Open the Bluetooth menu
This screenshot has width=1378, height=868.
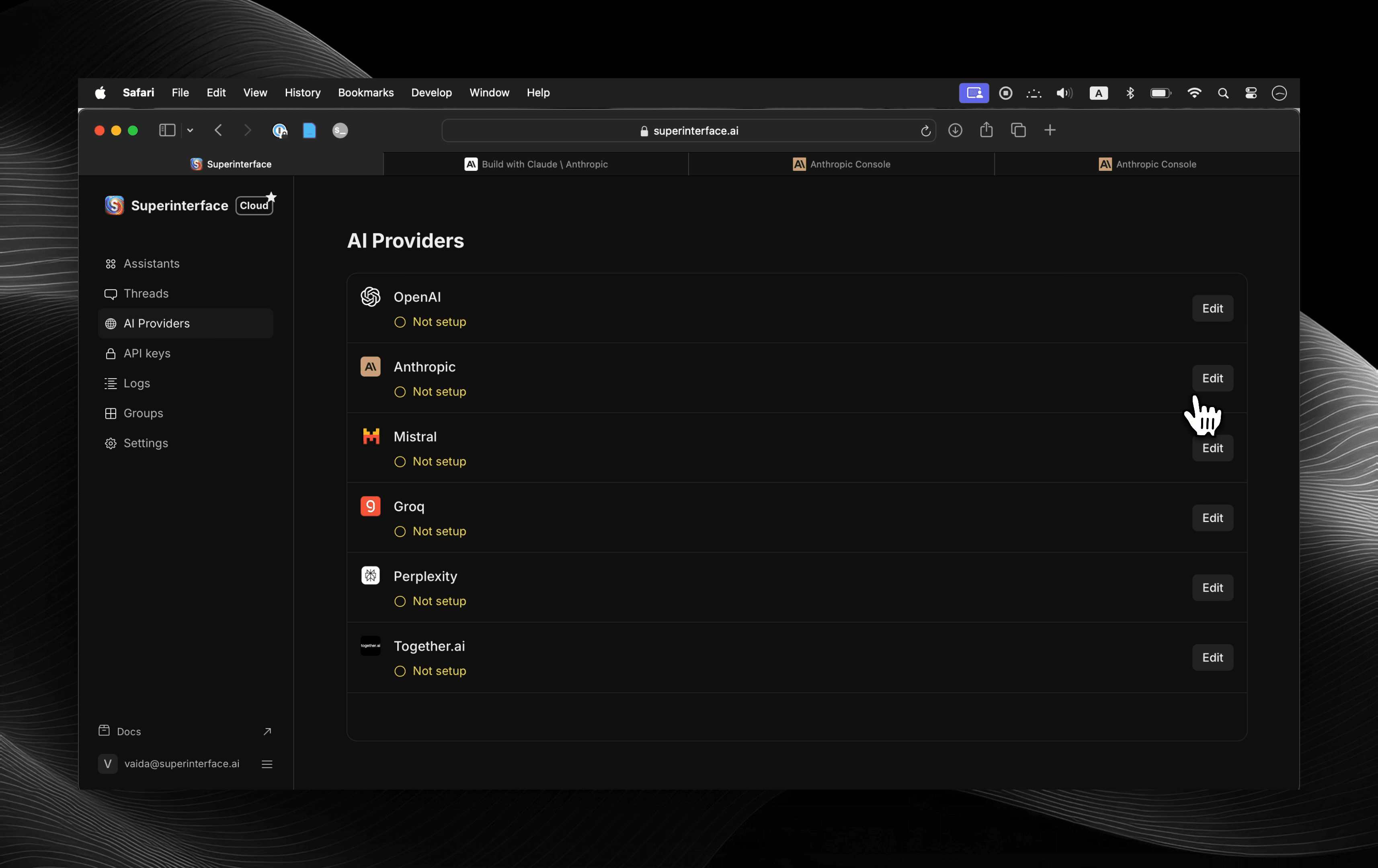coord(1130,93)
